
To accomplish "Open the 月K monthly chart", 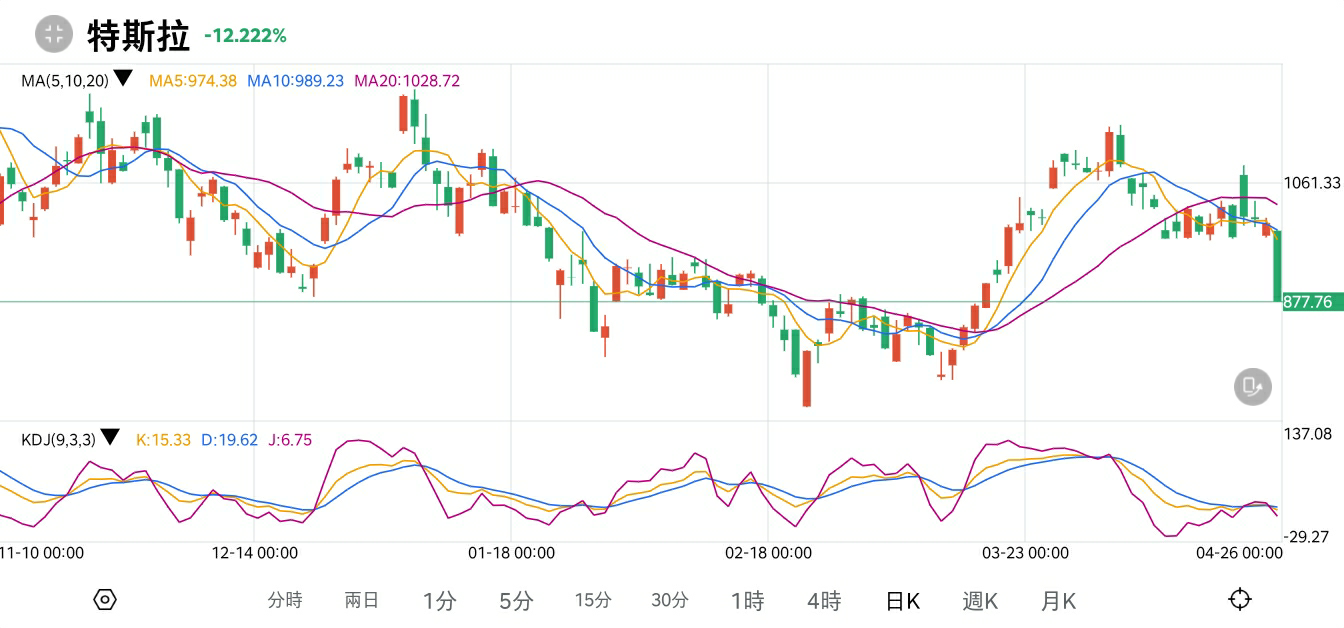I will (1058, 601).
